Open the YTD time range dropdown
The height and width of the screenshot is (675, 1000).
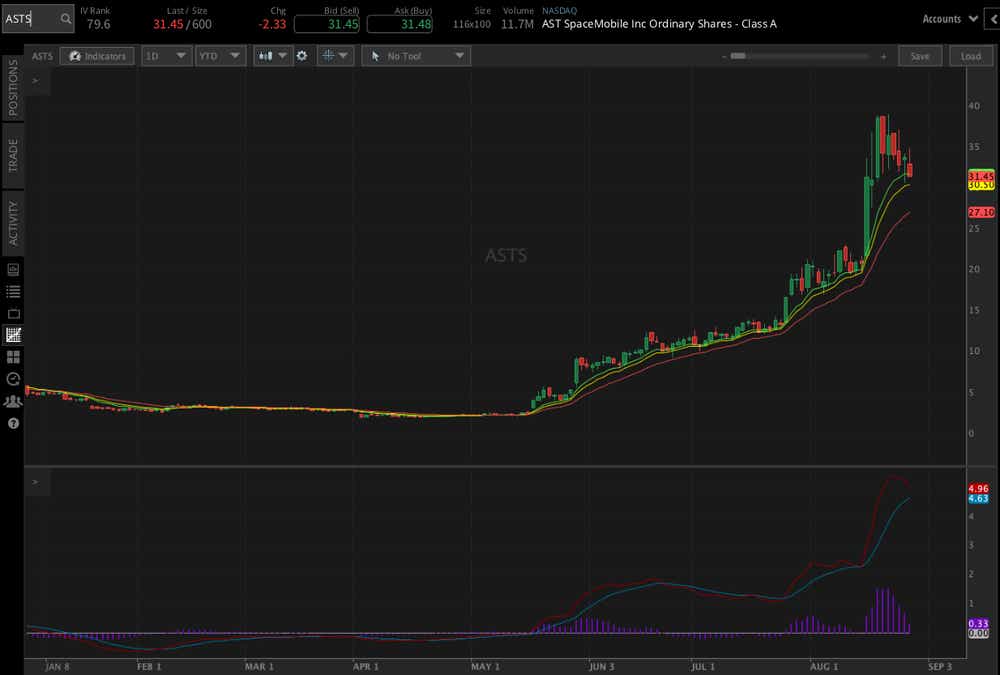(220, 56)
